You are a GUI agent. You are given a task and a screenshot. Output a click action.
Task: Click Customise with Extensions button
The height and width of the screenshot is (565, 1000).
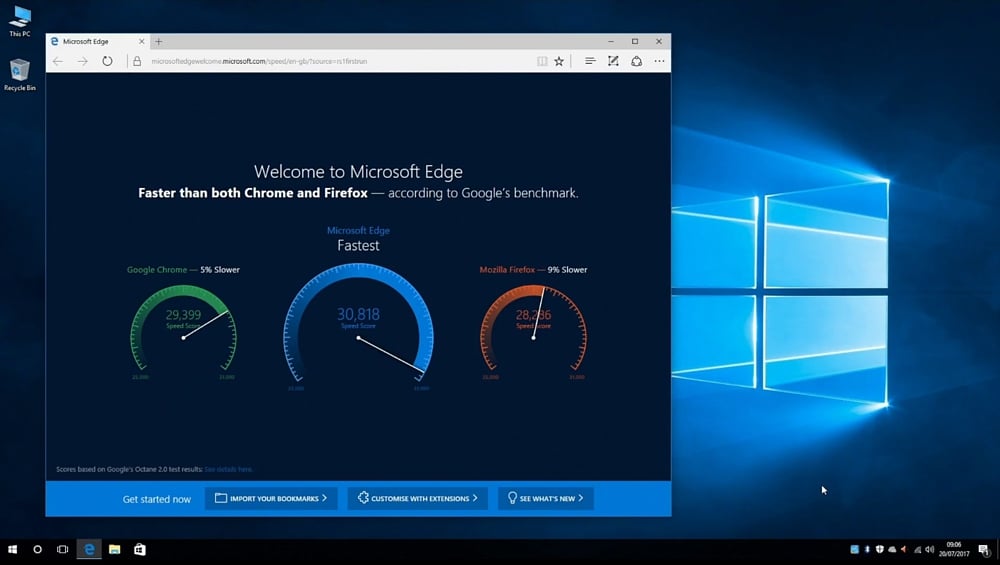pos(417,498)
